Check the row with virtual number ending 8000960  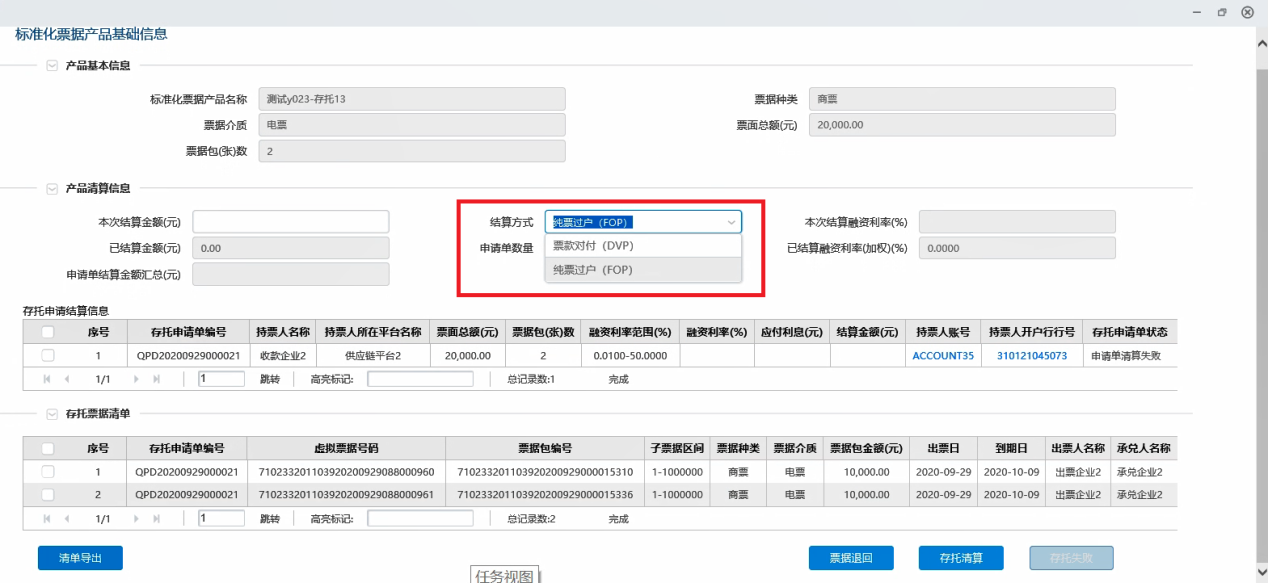48,472
